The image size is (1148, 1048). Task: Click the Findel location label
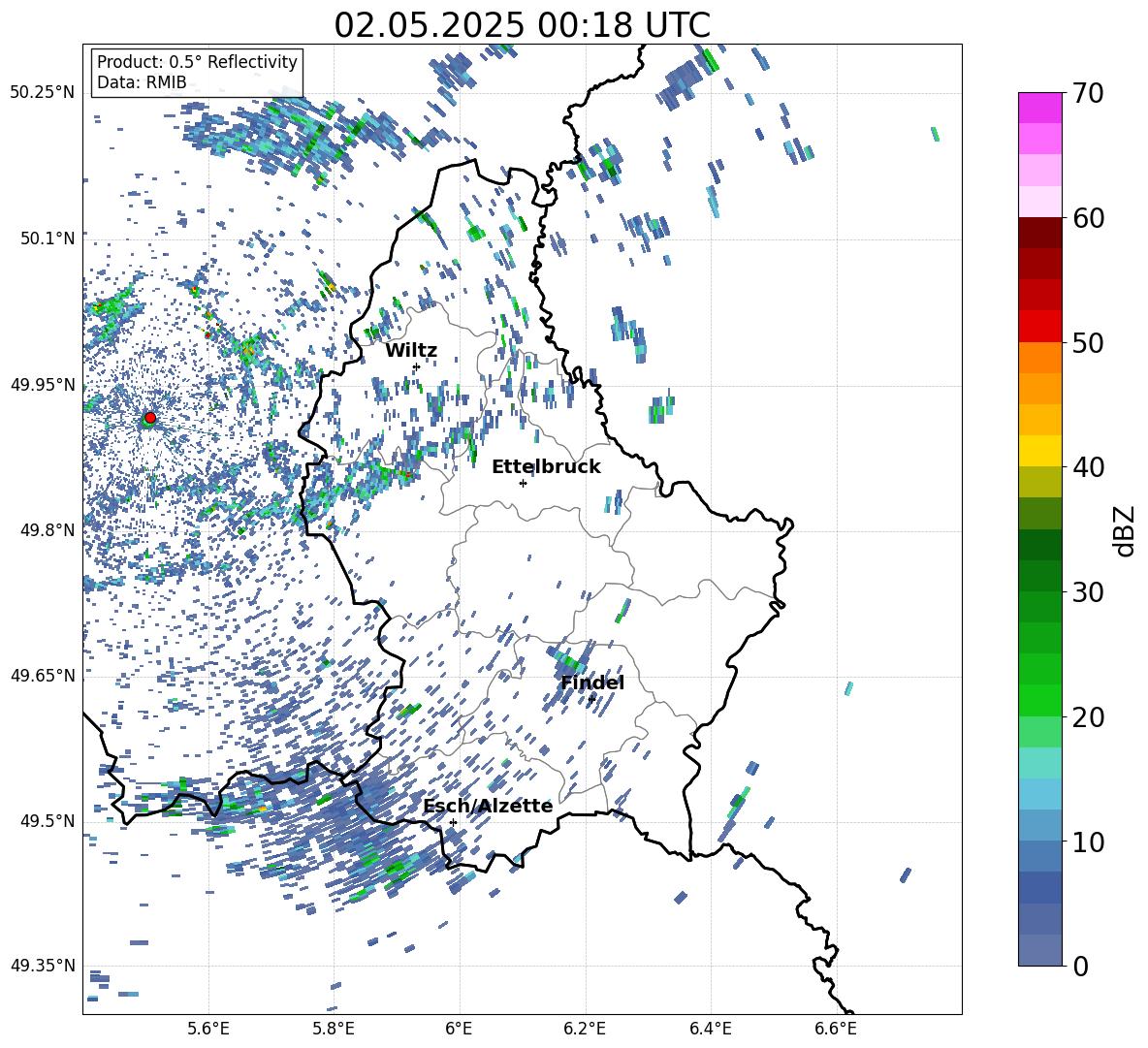coord(592,683)
